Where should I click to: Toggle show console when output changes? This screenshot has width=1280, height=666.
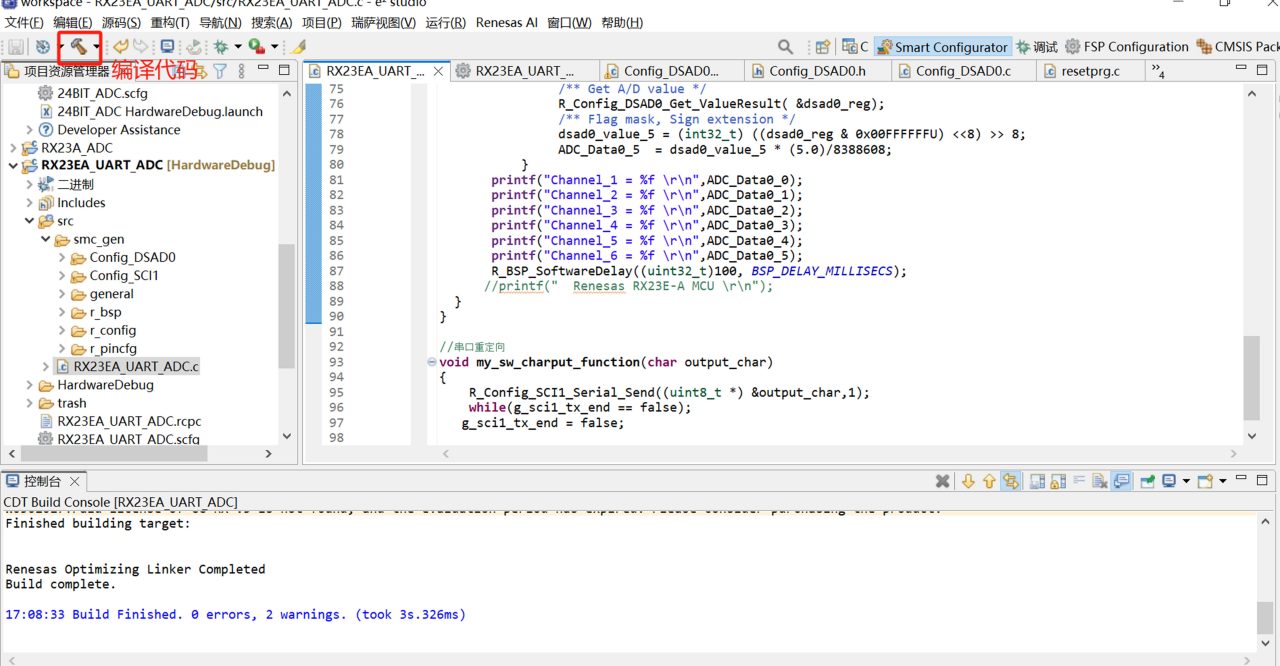[x=1121, y=481]
